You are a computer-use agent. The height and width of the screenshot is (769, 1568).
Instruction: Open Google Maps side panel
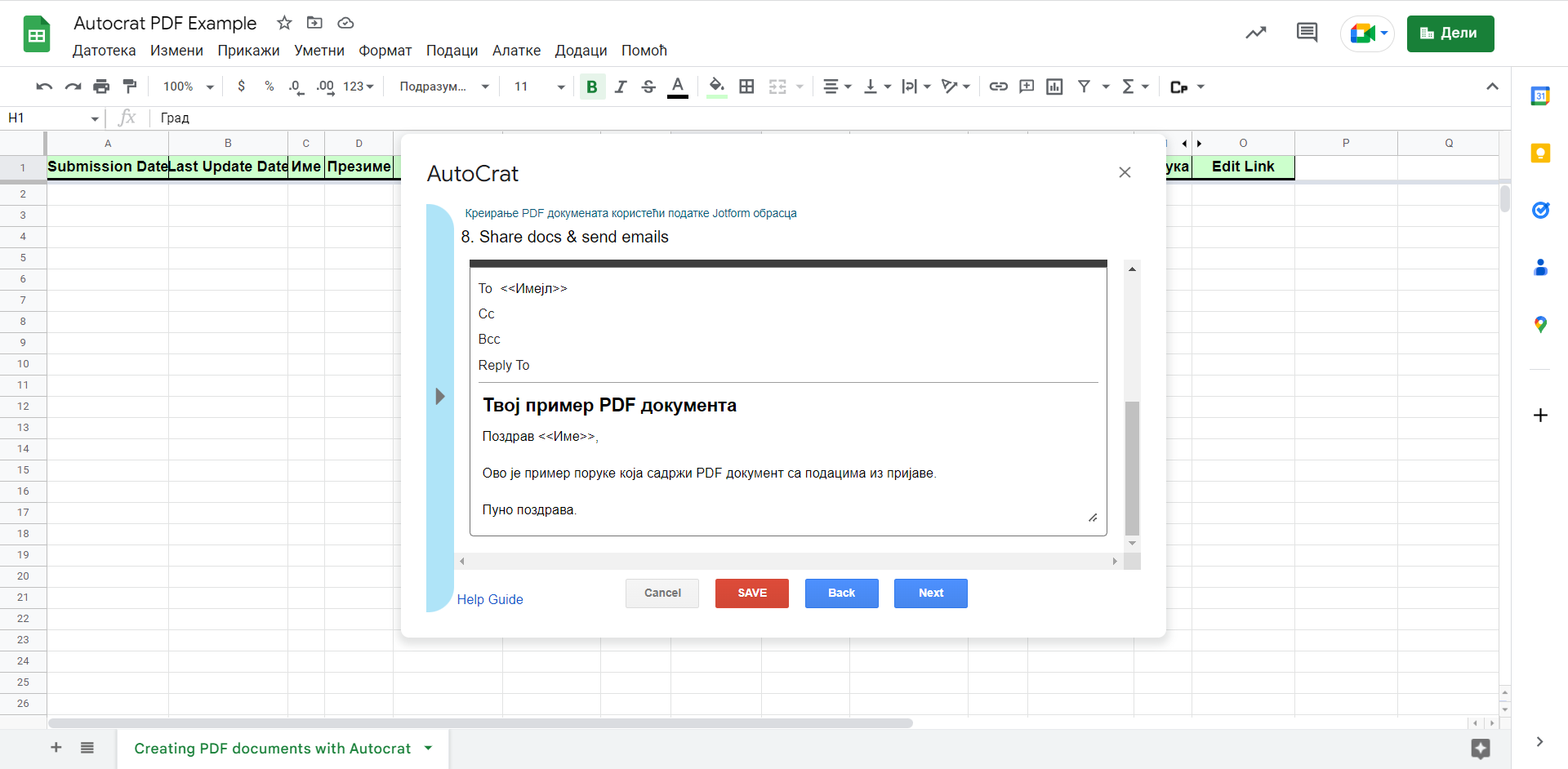[1540, 325]
